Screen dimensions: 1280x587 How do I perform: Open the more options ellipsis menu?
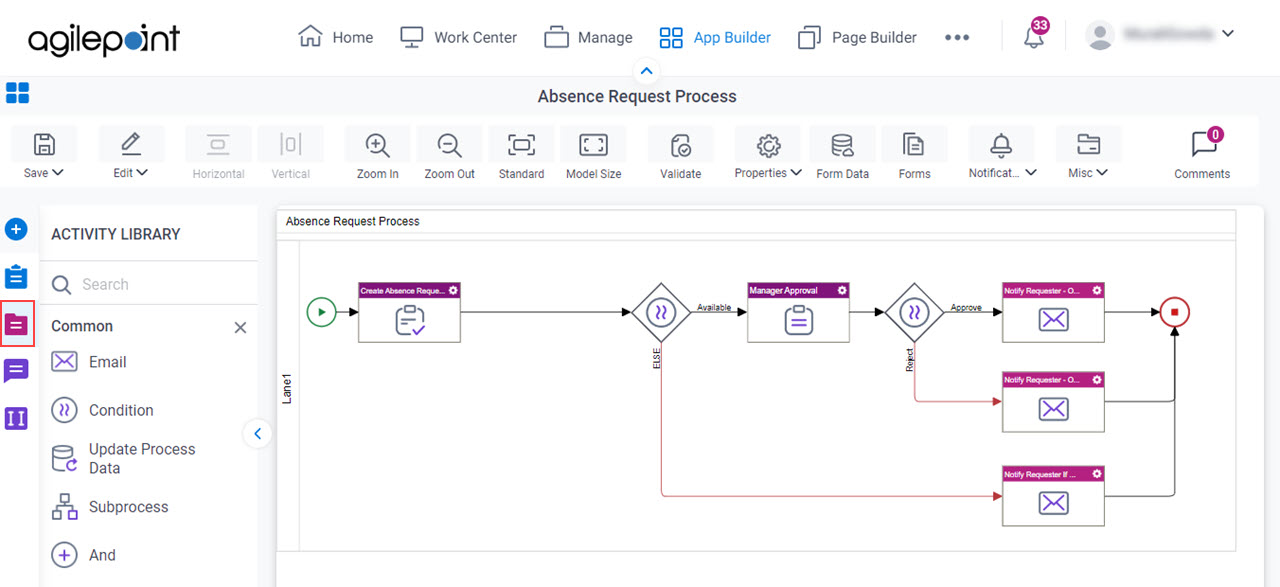click(957, 38)
